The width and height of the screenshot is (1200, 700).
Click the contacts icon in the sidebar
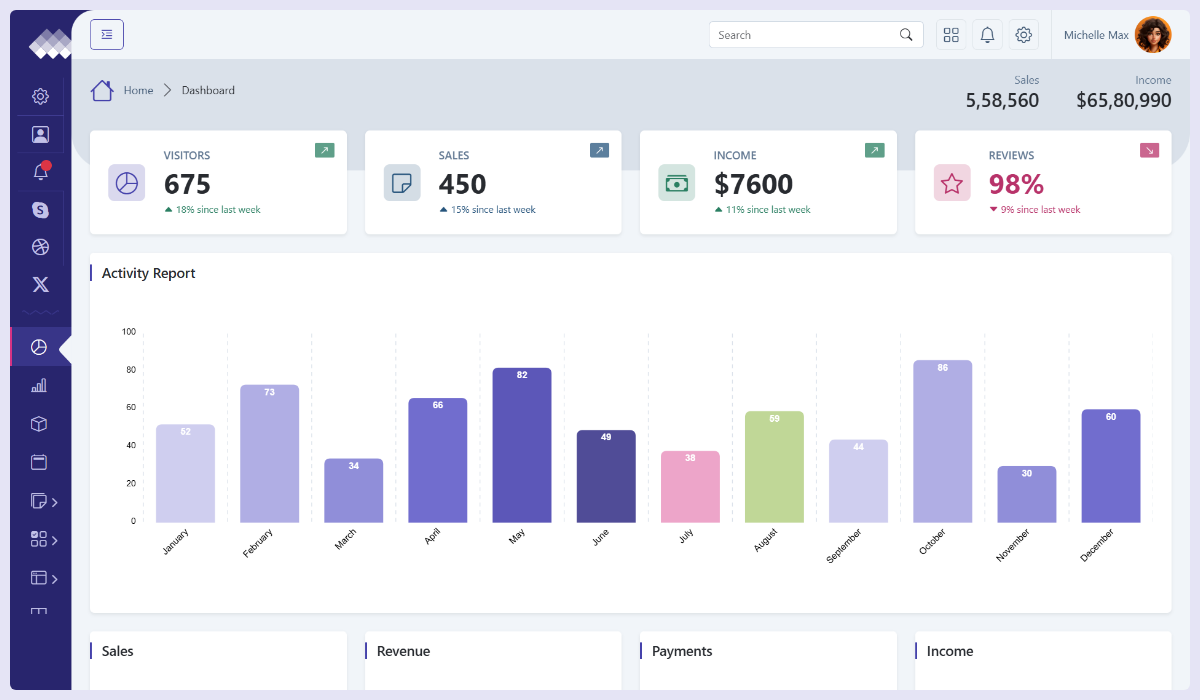tap(40, 133)
